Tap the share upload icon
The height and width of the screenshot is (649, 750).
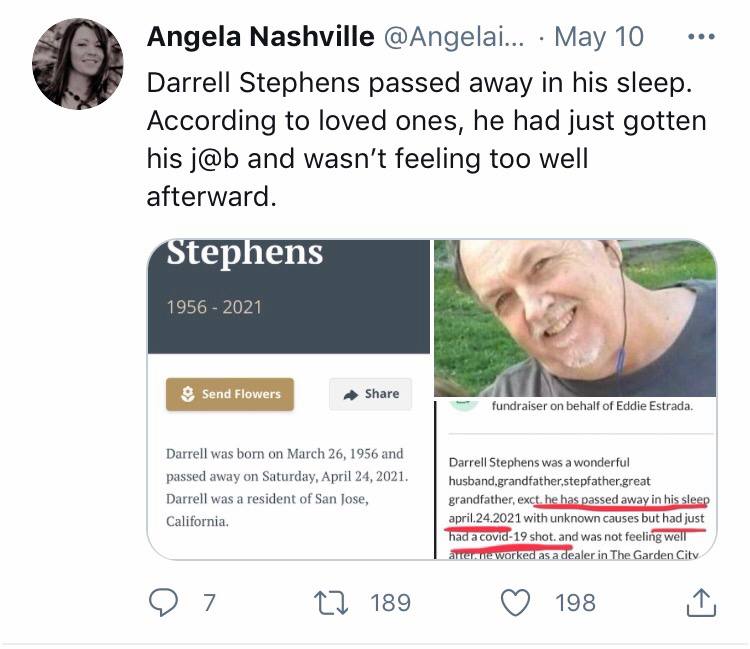coord(701,602)
